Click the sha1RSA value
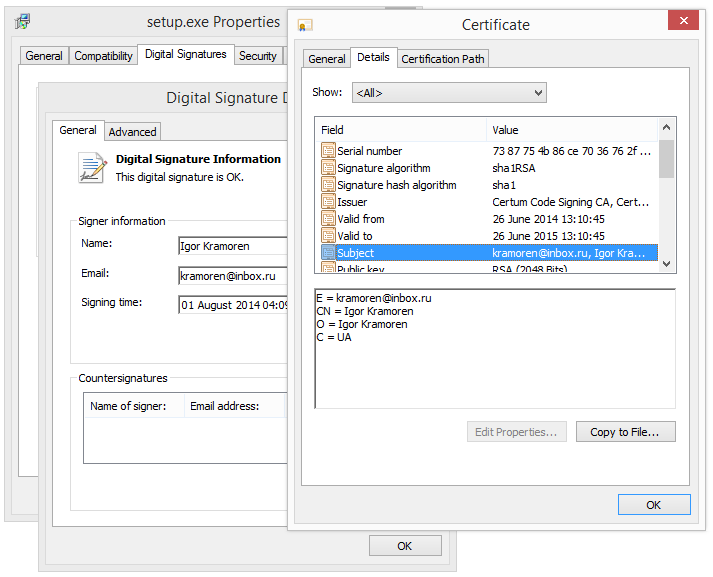Screen dimensions: 713x577 [x=513, y=168]
